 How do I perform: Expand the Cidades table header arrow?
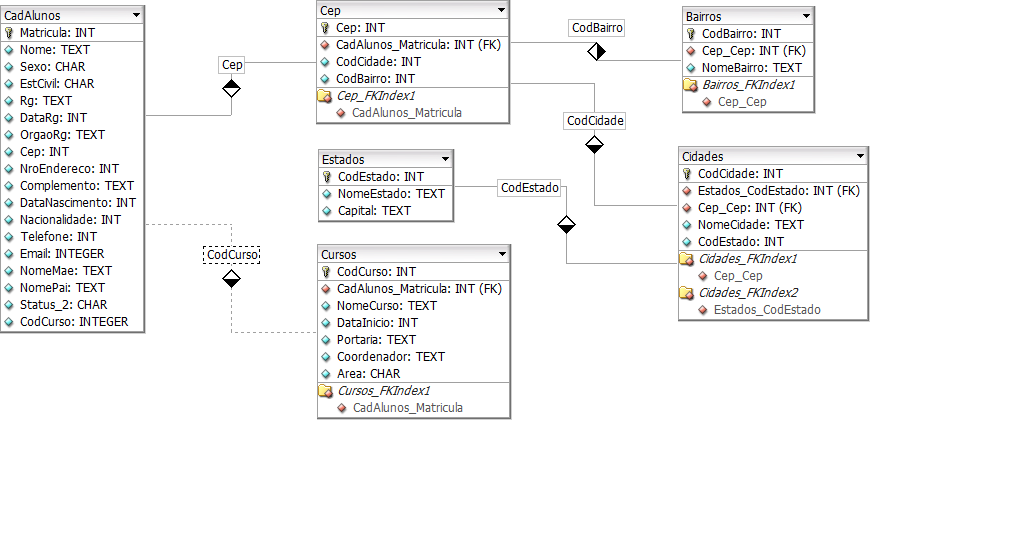(x=859, y=157)
